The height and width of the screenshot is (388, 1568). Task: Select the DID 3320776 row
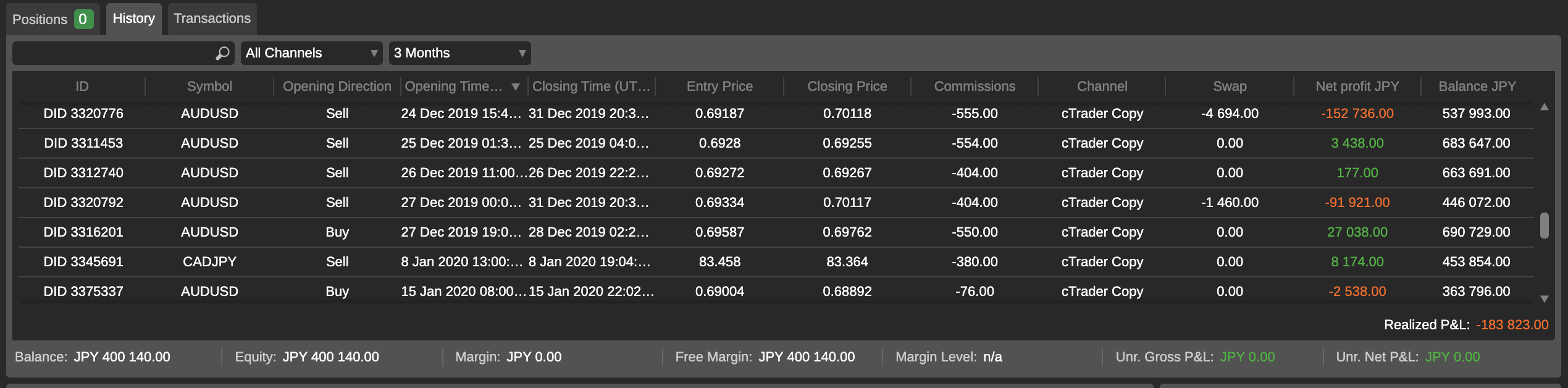(83, 114)
